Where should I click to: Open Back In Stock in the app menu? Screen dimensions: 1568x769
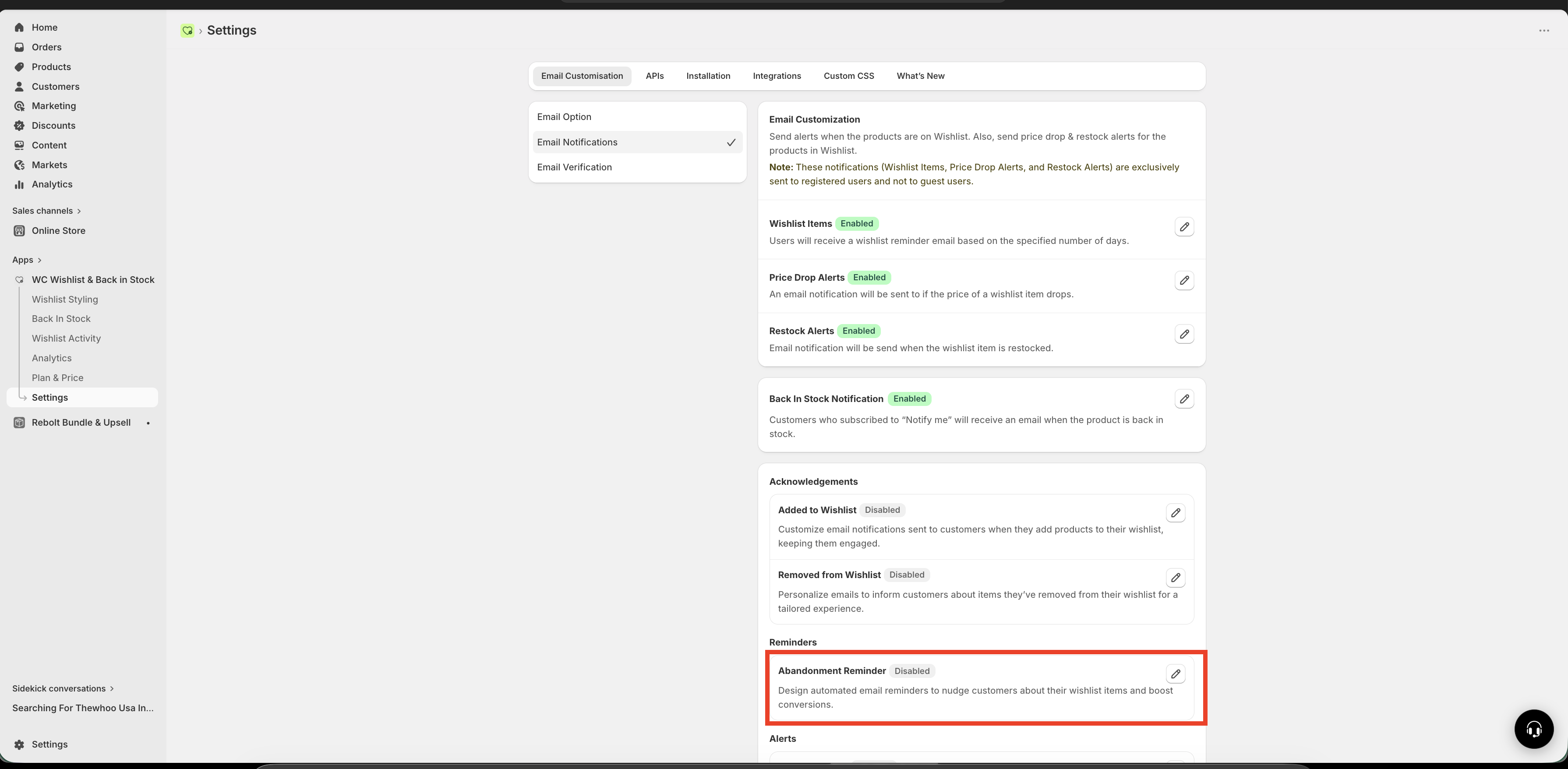(x=61, y=319)
